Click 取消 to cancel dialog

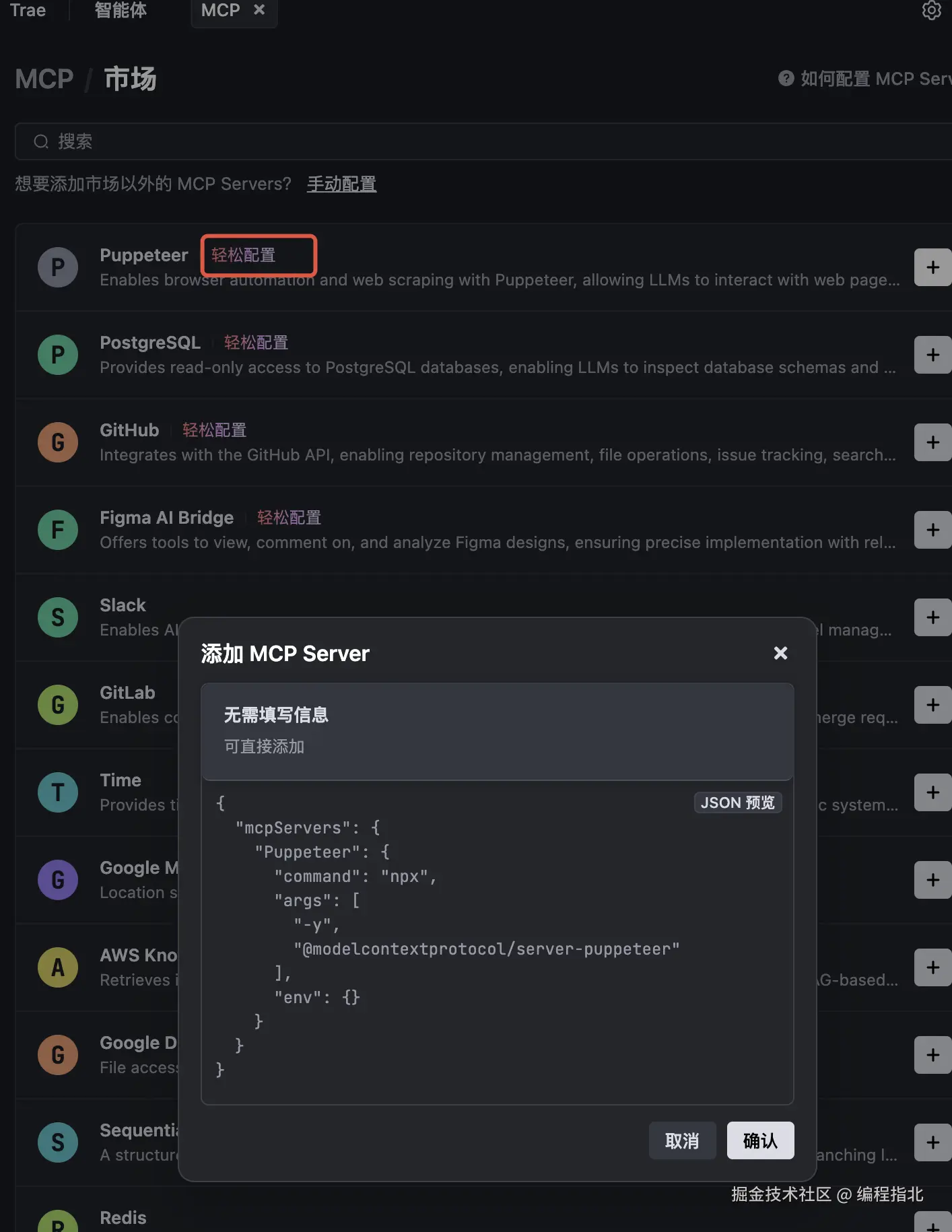pos(682,1140)
